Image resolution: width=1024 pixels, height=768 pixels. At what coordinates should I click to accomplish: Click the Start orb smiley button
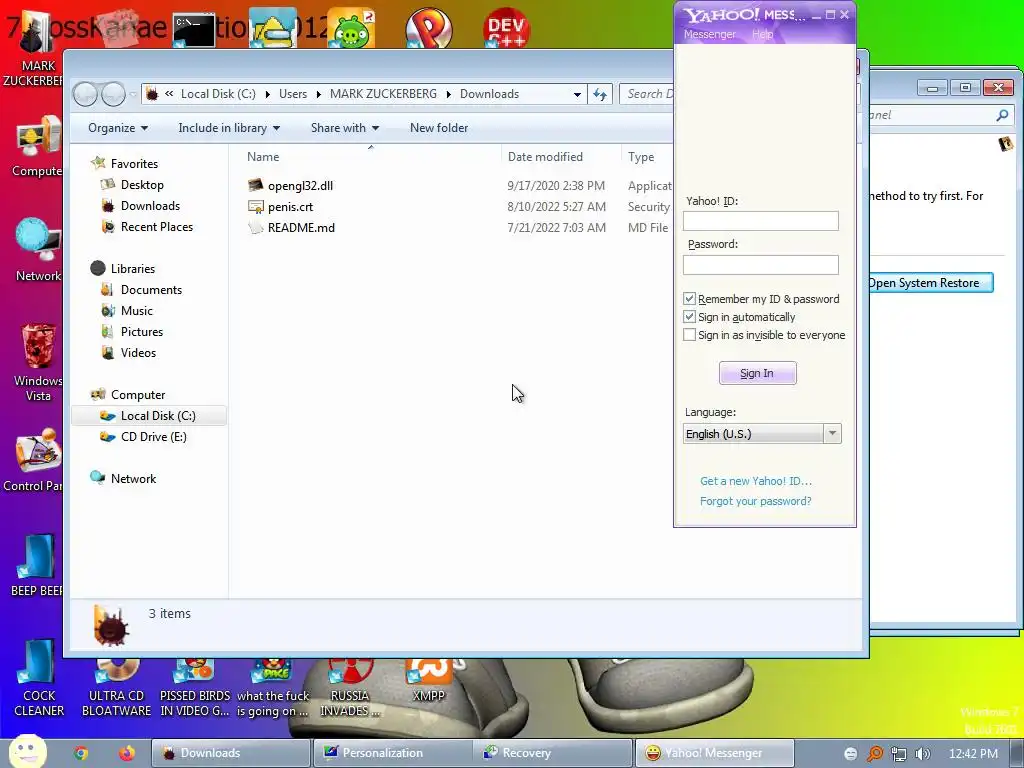(27, 751)
